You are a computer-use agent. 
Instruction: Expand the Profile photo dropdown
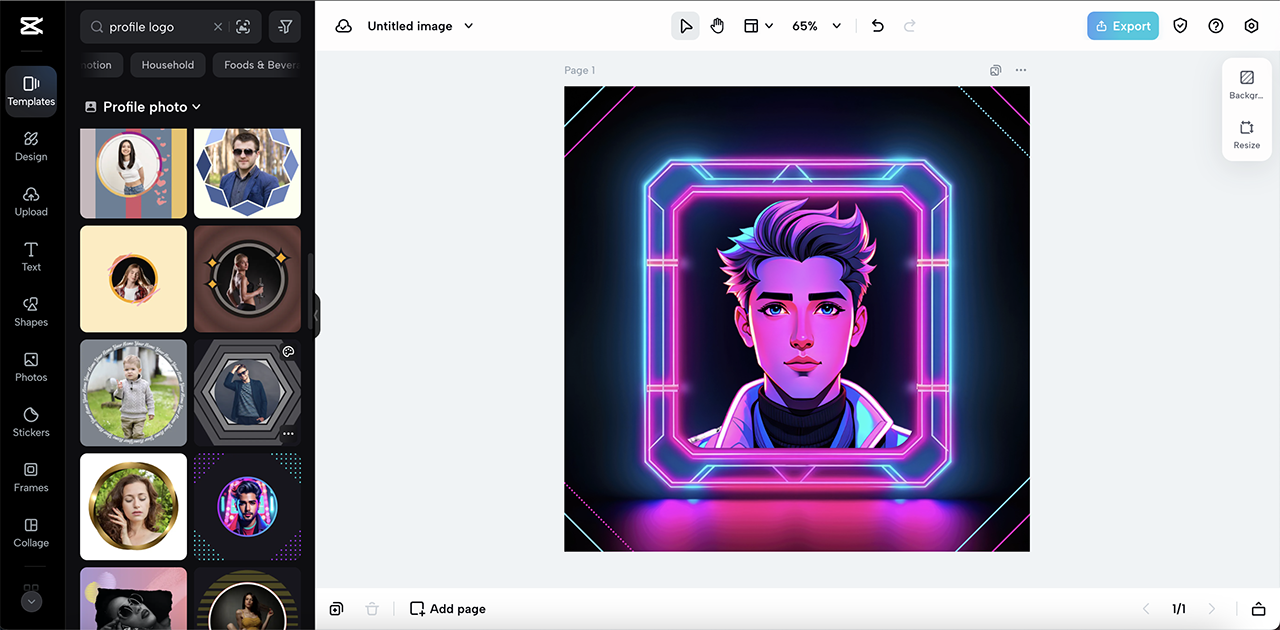(143, 107)
